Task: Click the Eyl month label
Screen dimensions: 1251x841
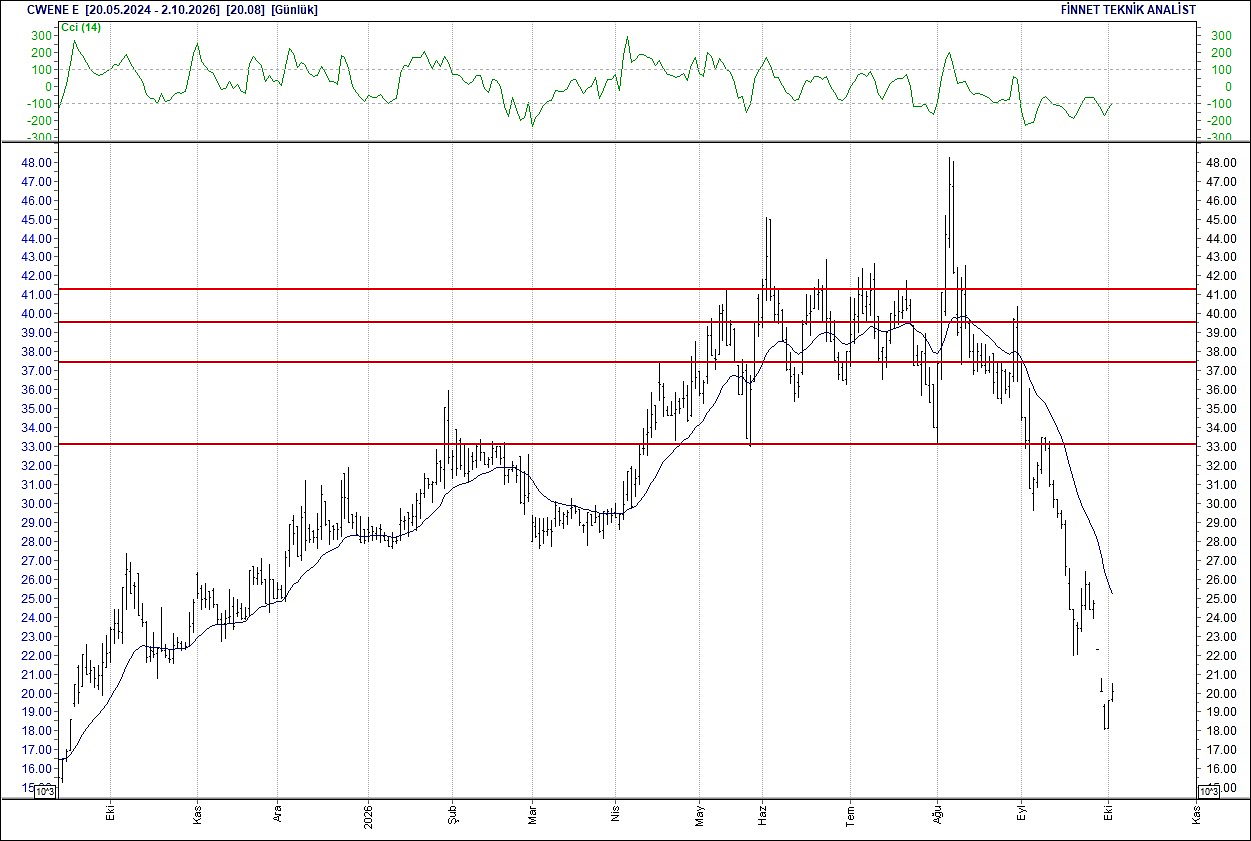Action: tap(1021, 812)
